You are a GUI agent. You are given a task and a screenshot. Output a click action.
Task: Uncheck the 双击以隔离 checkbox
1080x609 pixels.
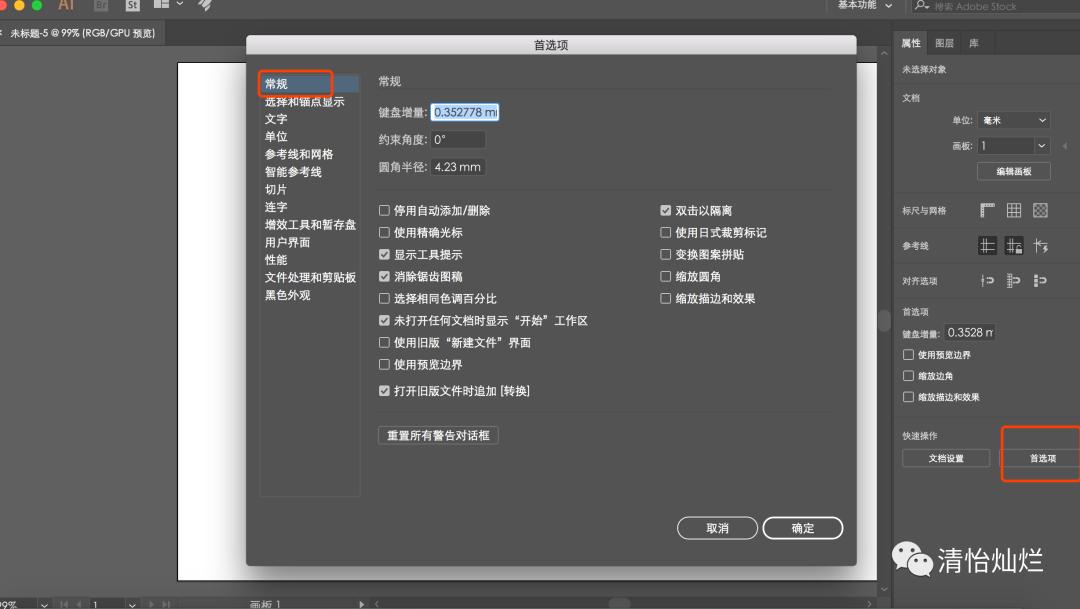[666, 210]
